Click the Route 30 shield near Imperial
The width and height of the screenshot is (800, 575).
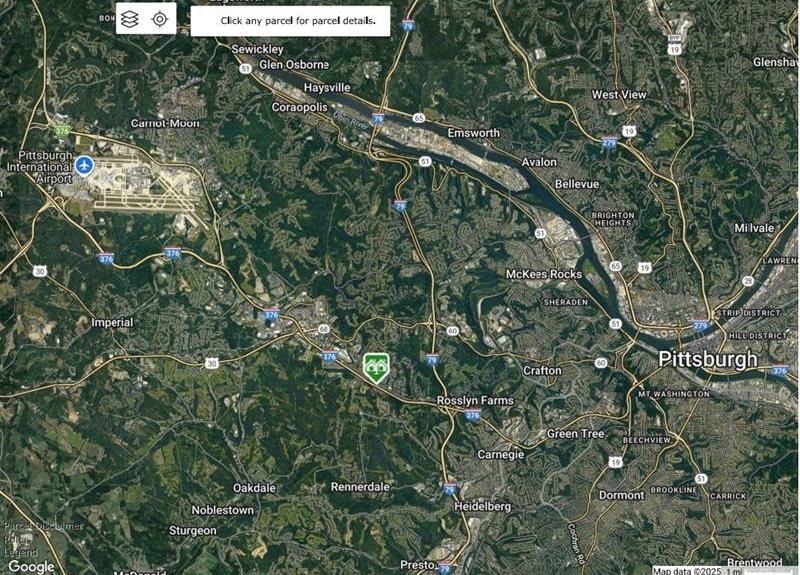(40, 271)
